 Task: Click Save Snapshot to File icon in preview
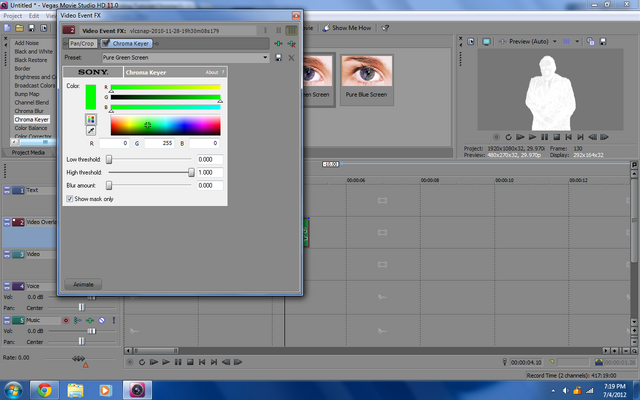[603, 42]
